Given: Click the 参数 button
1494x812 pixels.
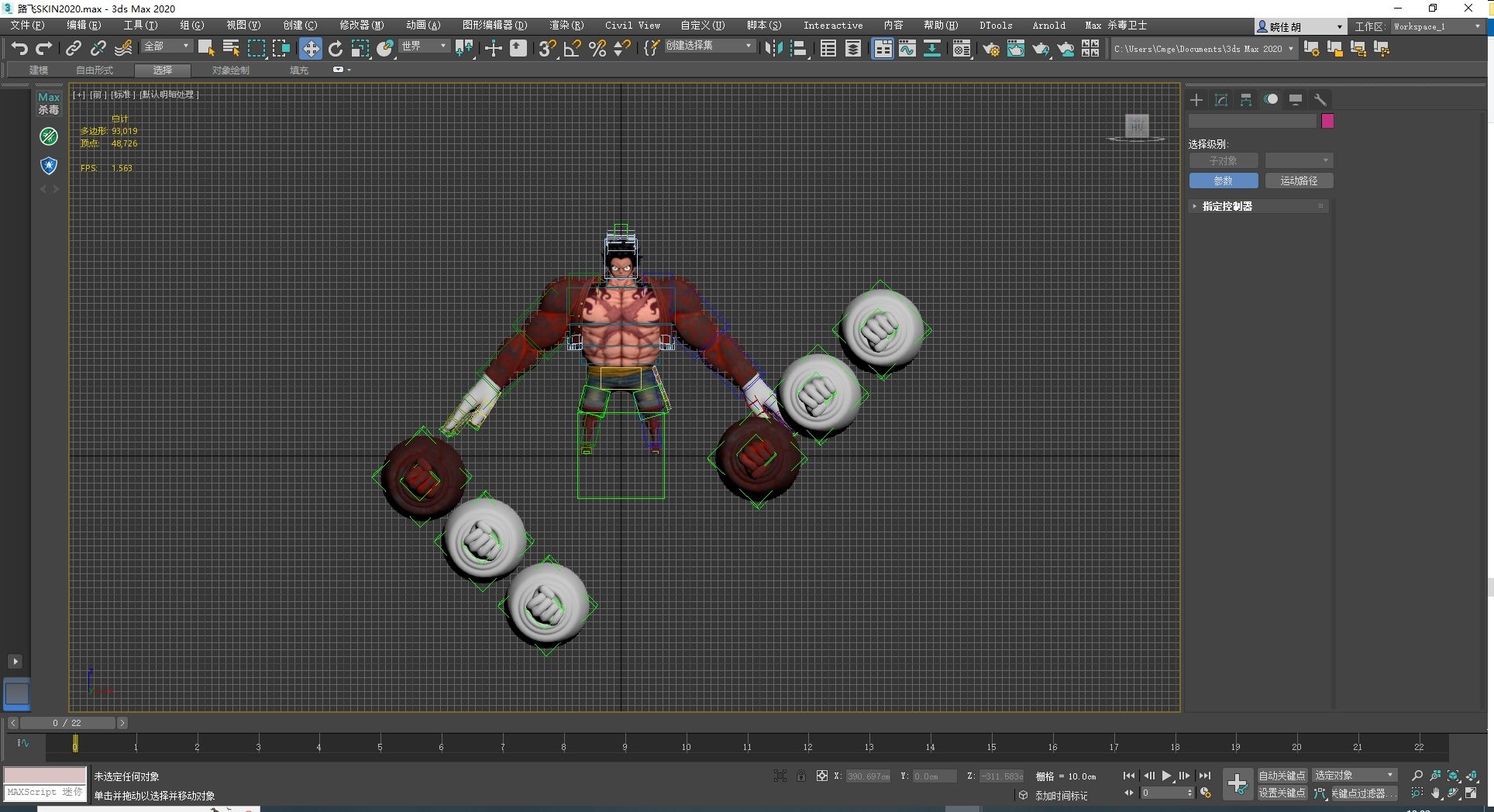Looking at the screenshot, I should click(x=1224, y=181).
